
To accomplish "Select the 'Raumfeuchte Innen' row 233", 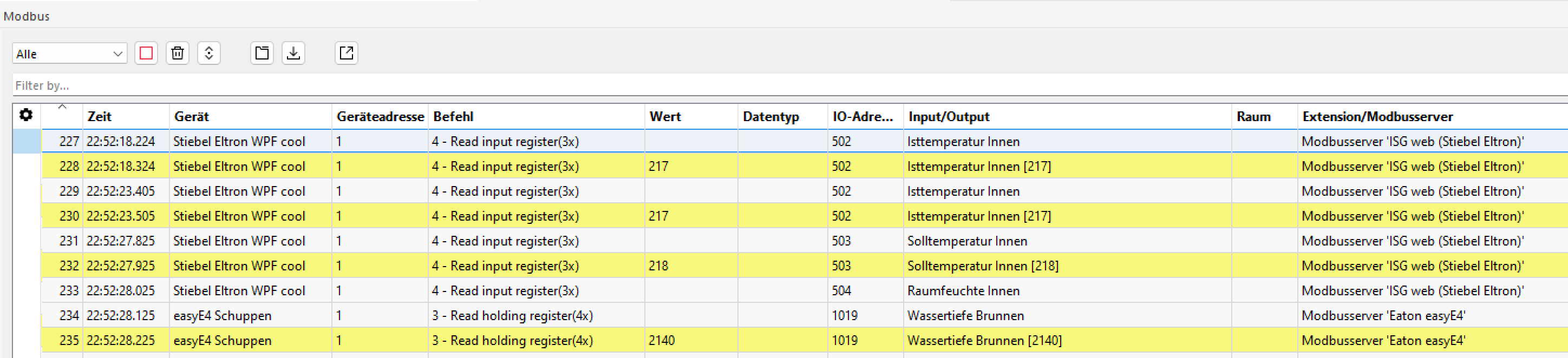I will click(x=963, y=291).
